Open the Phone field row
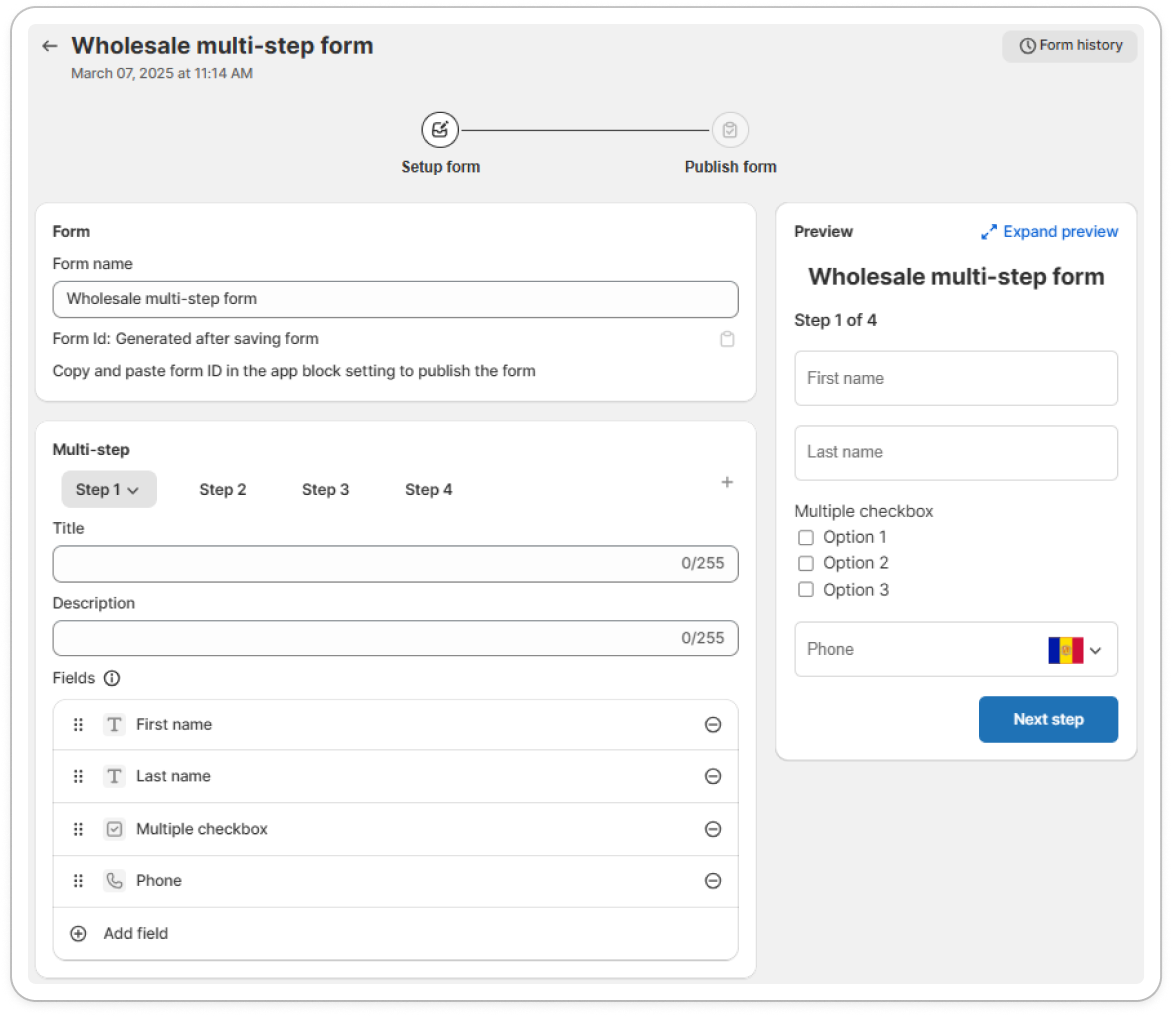The width and height of the screenshot is (1173, 1016). point(395,881)
